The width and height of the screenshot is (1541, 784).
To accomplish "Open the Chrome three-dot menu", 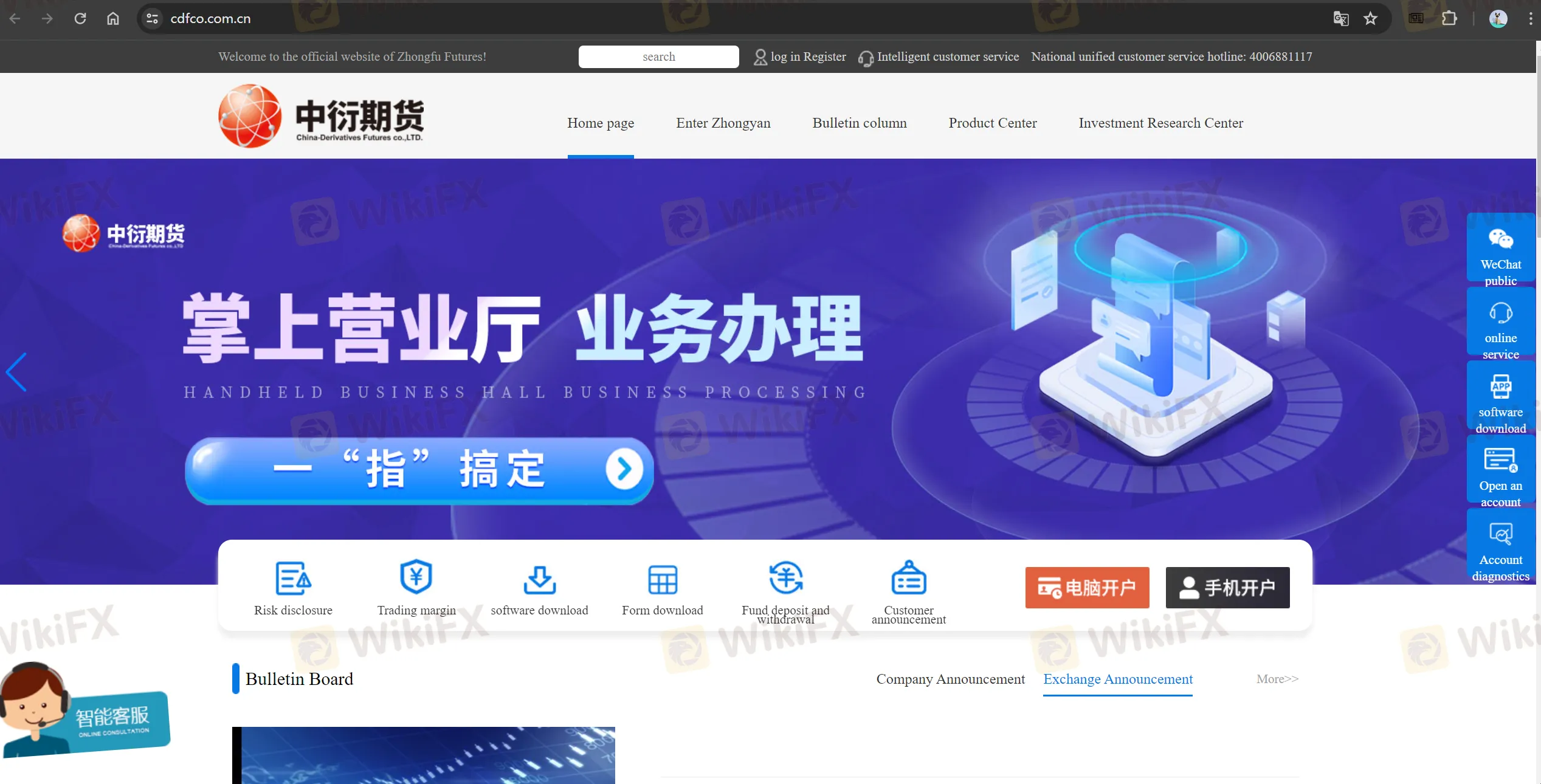I will 1530,19.
